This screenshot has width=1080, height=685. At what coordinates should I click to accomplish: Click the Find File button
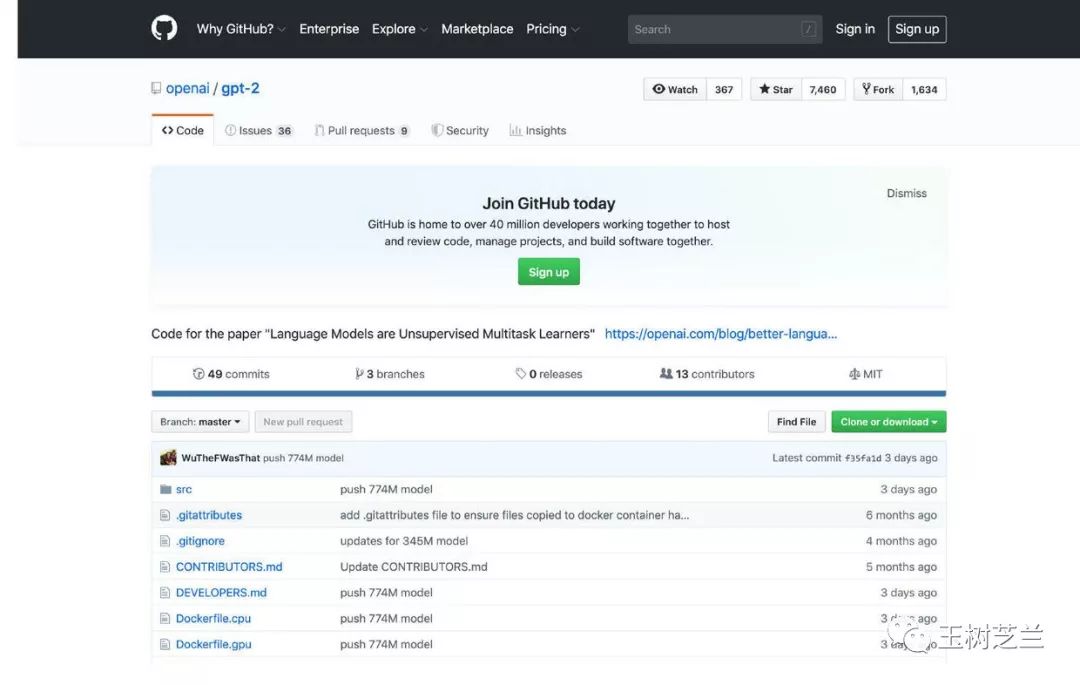[x=796, y=421]
